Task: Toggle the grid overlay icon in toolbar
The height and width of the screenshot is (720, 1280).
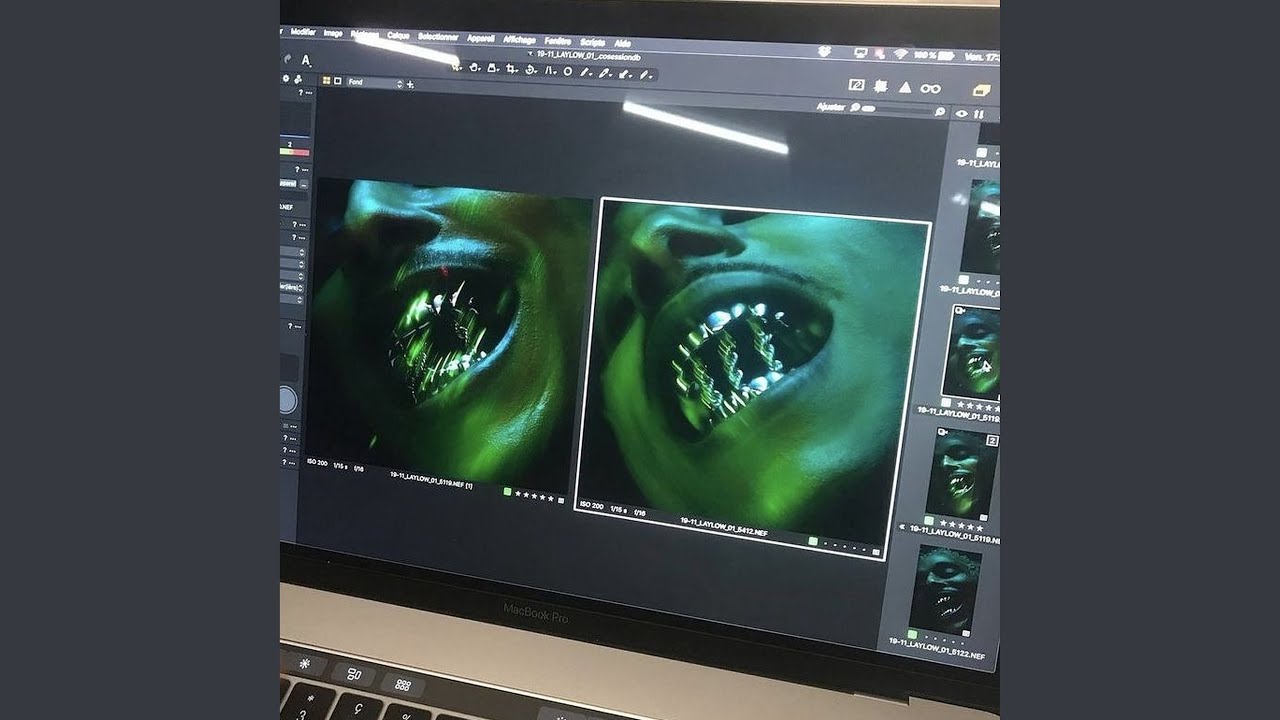Action: pos(856,85)
